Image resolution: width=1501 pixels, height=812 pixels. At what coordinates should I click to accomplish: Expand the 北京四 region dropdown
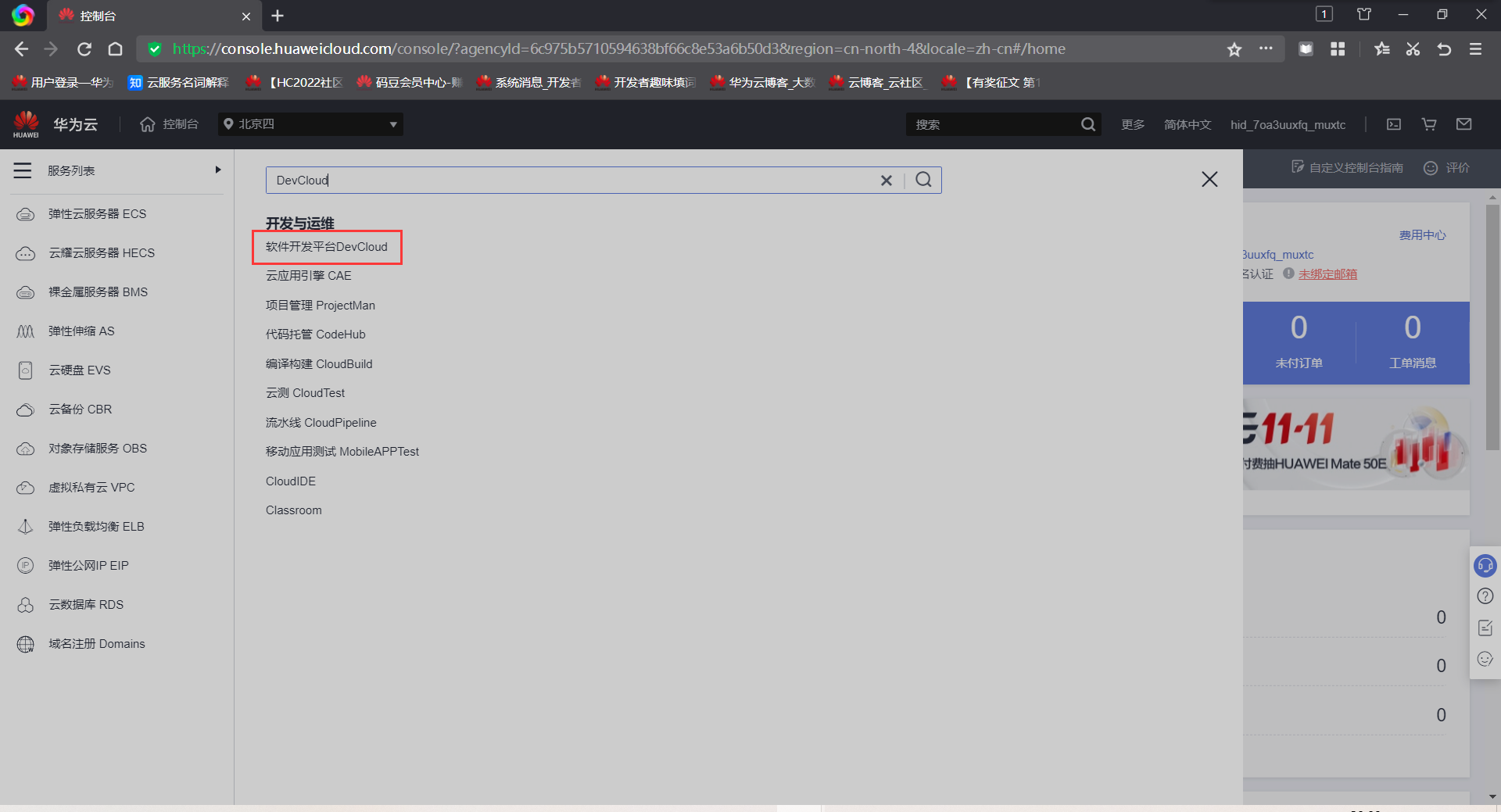[x=310, y=124]
